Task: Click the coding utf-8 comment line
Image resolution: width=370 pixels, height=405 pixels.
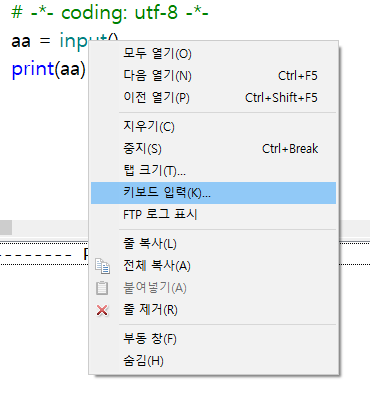Action: click(110, 13)
